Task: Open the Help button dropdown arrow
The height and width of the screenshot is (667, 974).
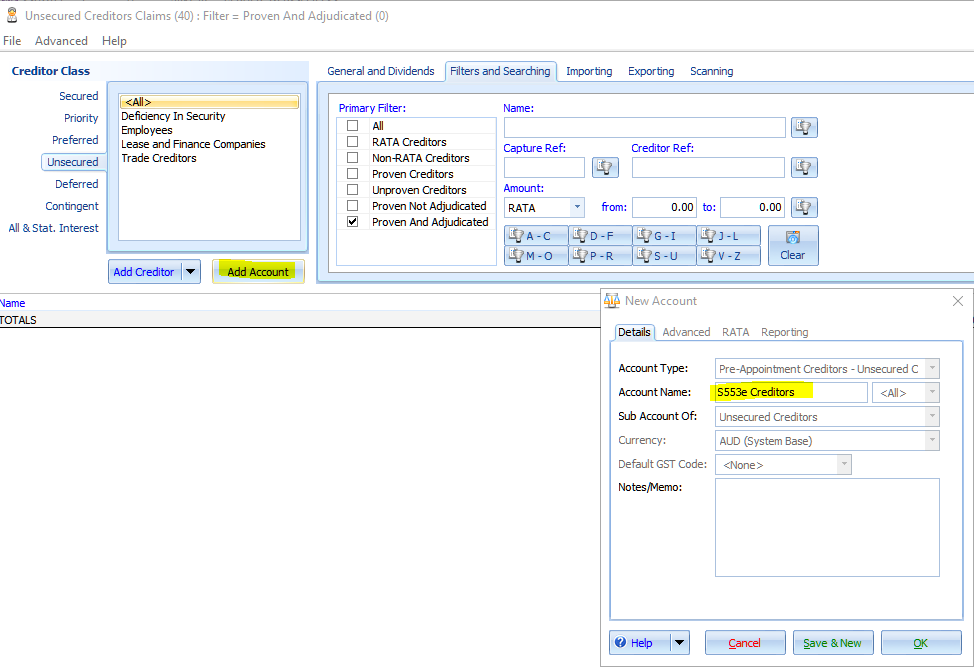Action: point(680,643)
